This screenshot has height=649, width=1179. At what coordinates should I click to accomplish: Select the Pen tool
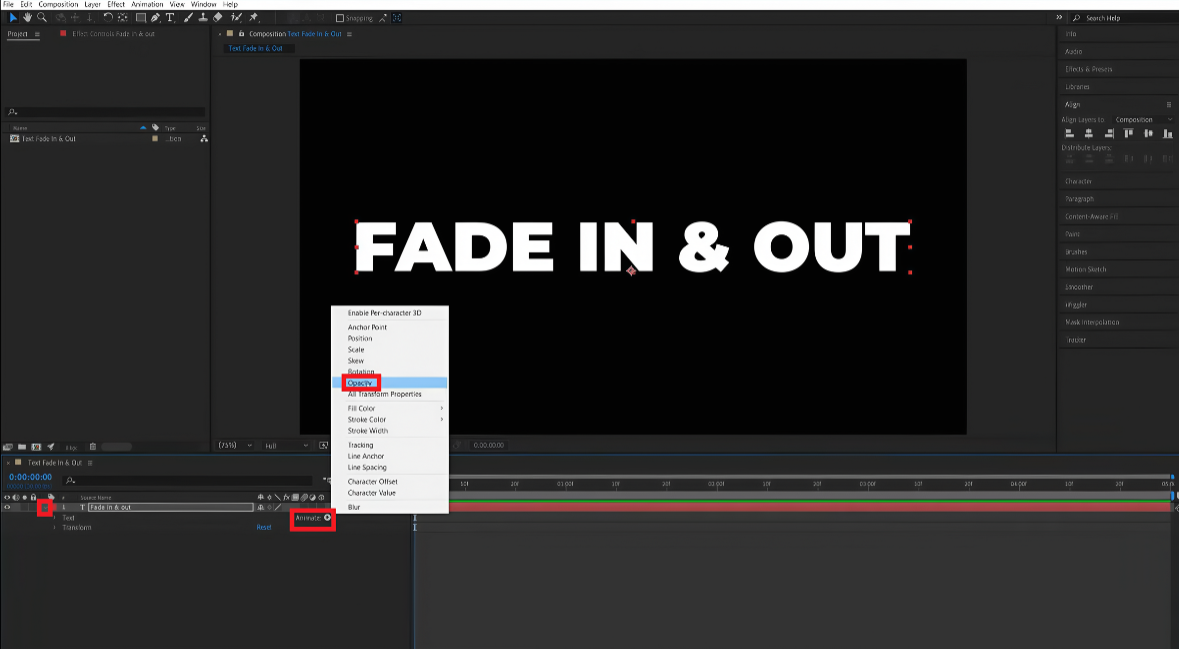[x=155, y=17]
